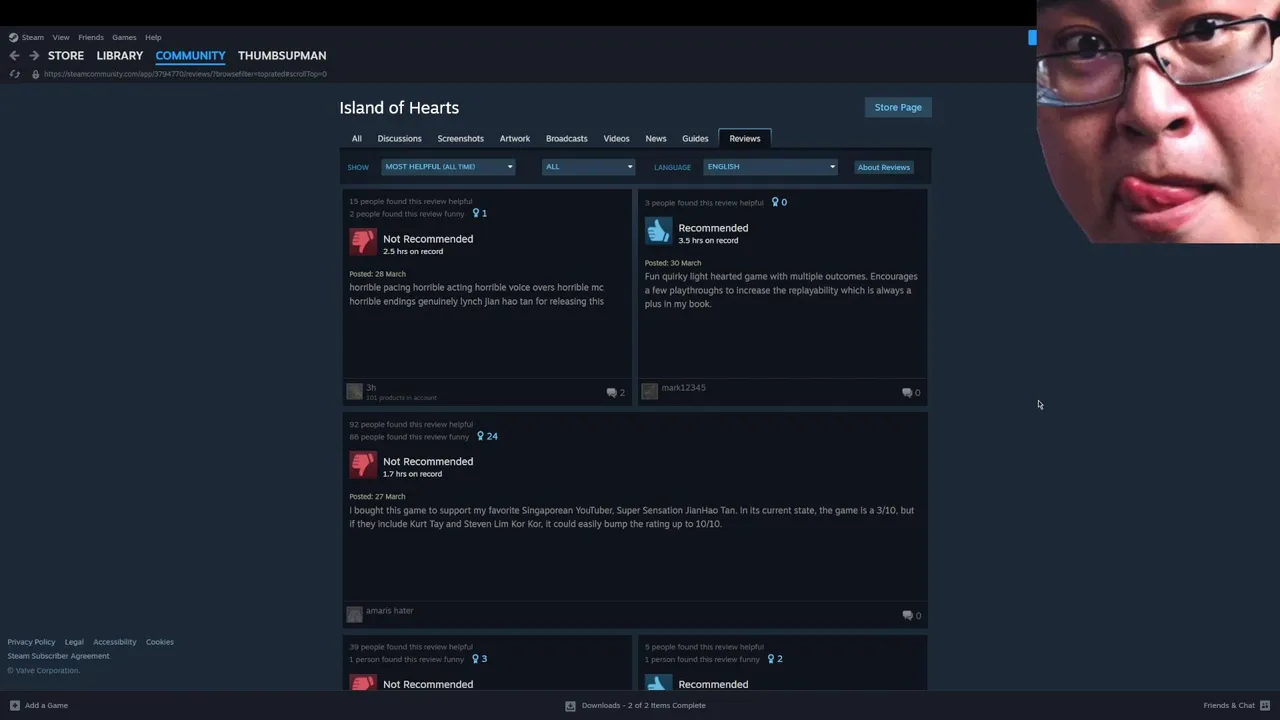This screenshot has width=1280, height=720.
Task: Click the Add a Game plus icon
Action: coord(14,705)
